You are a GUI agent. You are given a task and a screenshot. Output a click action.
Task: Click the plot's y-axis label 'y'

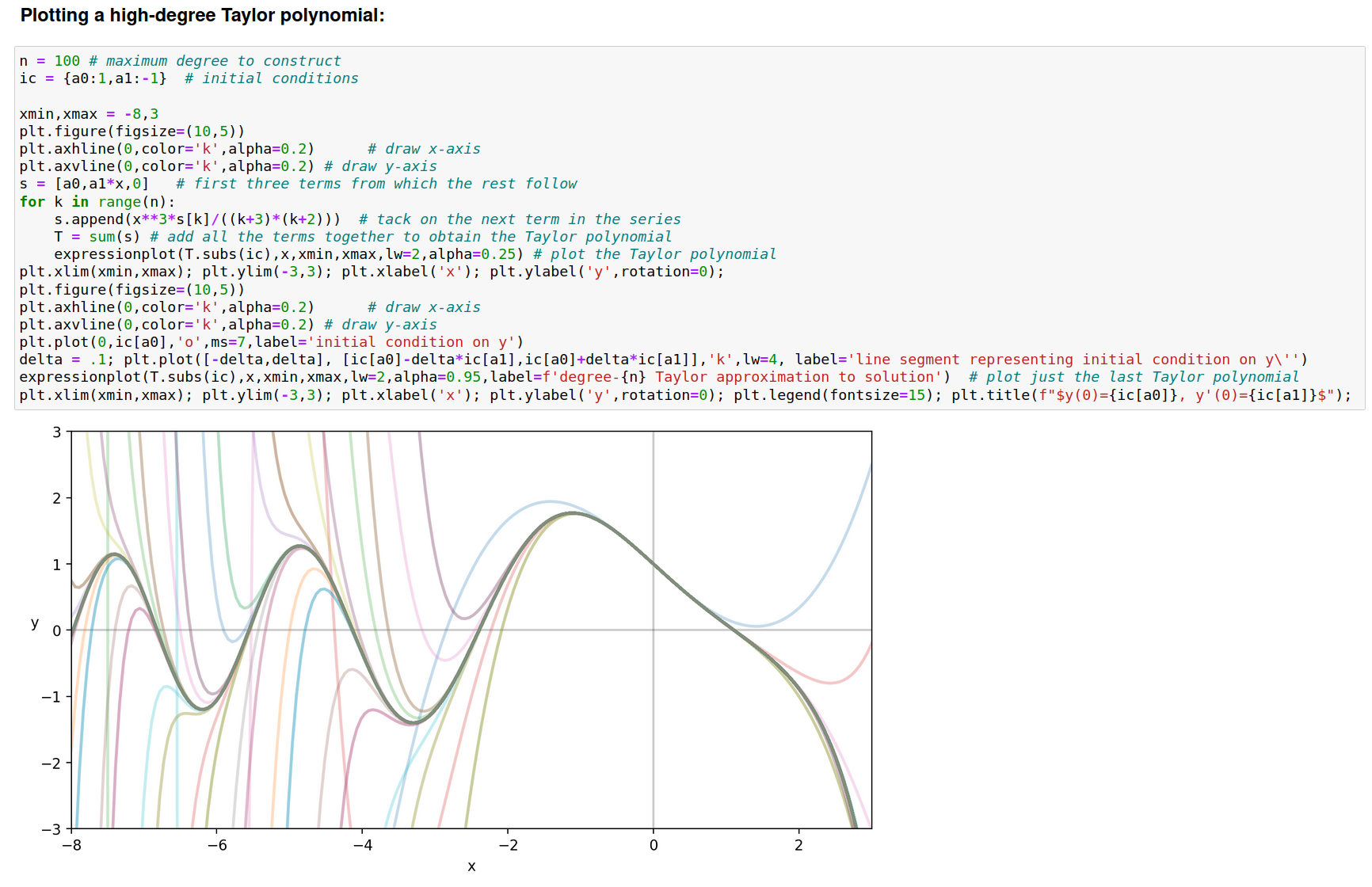click(x=35, y=623)
